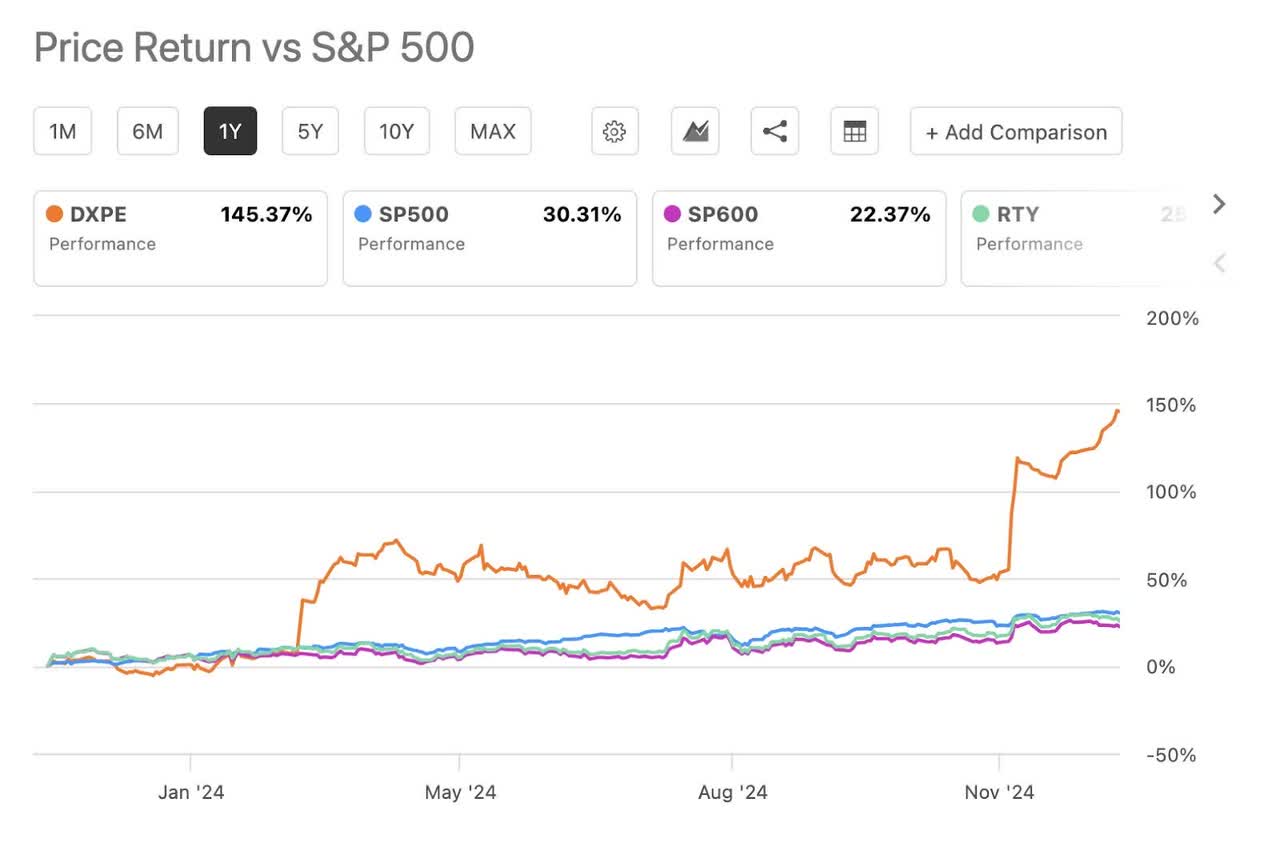1280x854 pixels.
Task: Click the Add Comparison button
Action: [x=1016, y=132]
